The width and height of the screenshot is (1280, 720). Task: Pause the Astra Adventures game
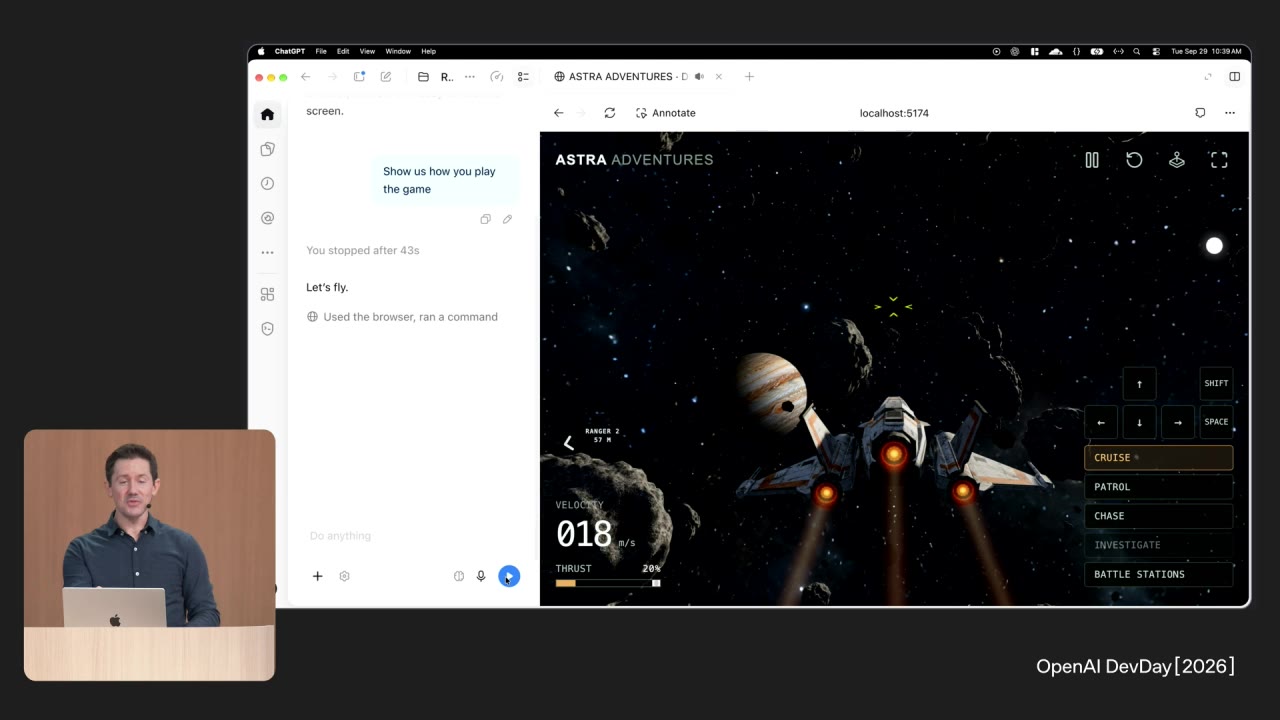pos(1092,160)
